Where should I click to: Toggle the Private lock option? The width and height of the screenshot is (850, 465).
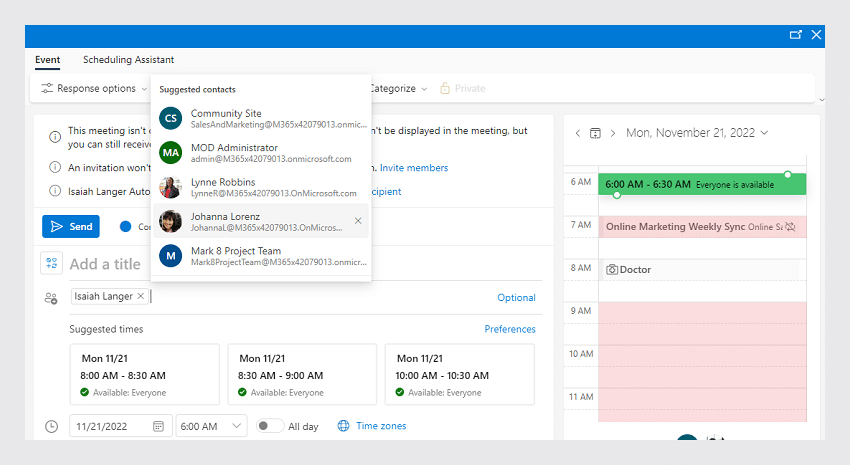pos(462,88)
